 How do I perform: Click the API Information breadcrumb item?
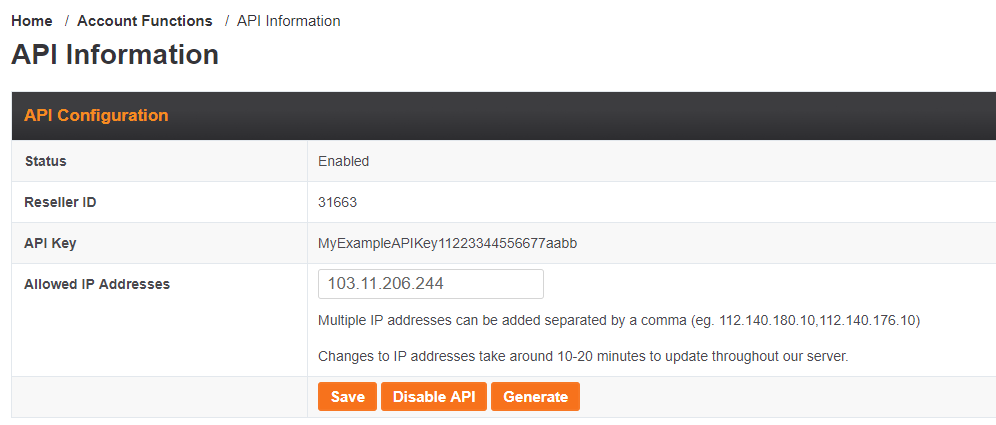coord(288,21)
